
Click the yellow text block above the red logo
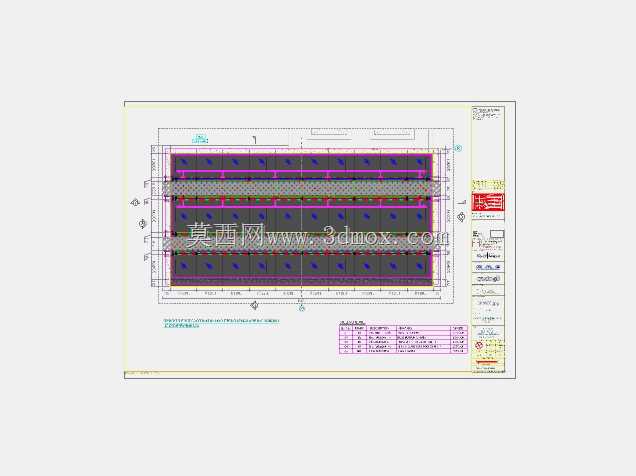point(488,186)
